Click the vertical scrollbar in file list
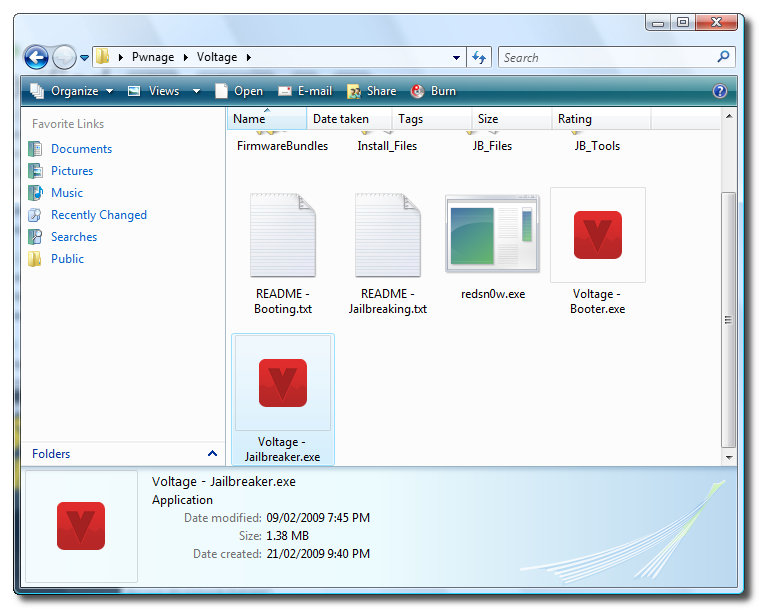 pos(728,320)
